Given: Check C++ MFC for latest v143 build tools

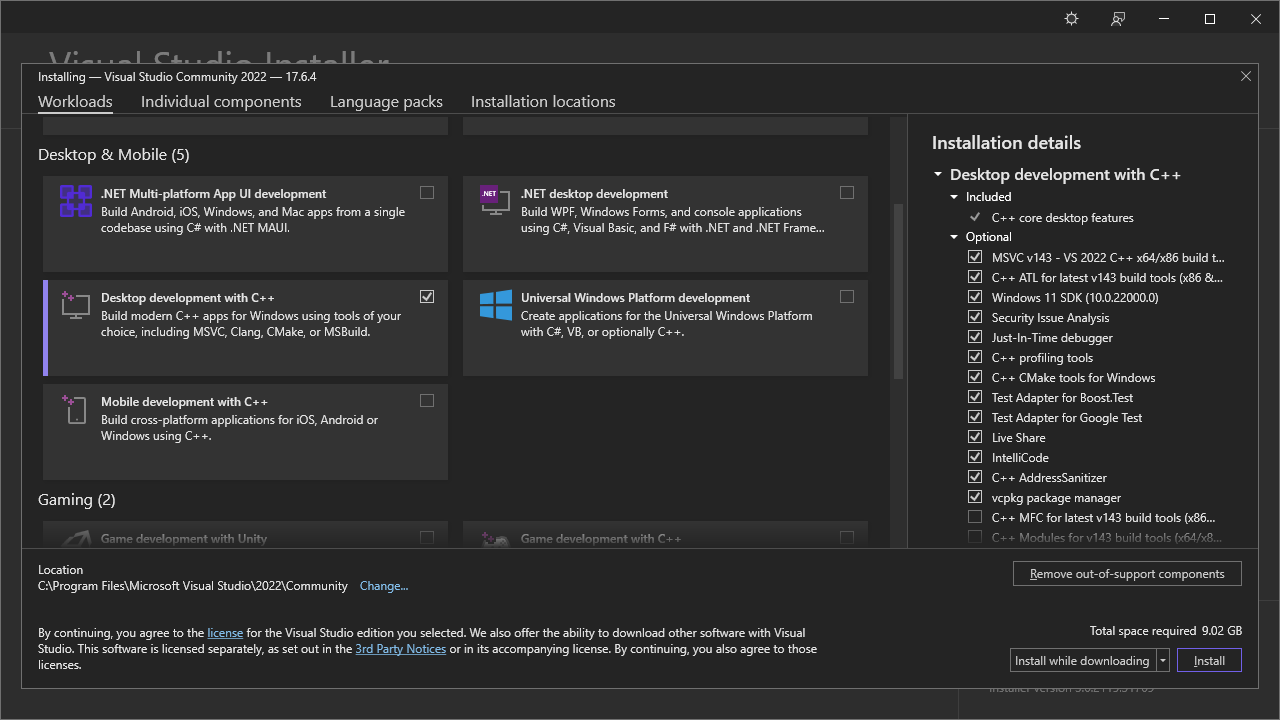Looking at the screenshot, I should pyautogui.click(x=975, y=517).
